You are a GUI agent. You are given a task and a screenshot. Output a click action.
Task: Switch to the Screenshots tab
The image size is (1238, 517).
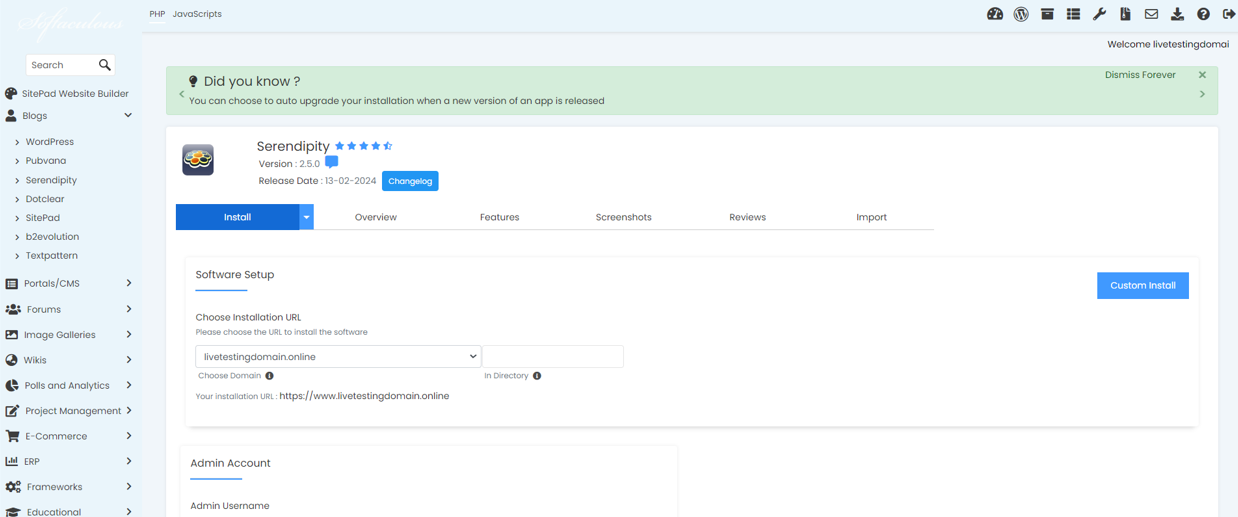click(623, 217)
